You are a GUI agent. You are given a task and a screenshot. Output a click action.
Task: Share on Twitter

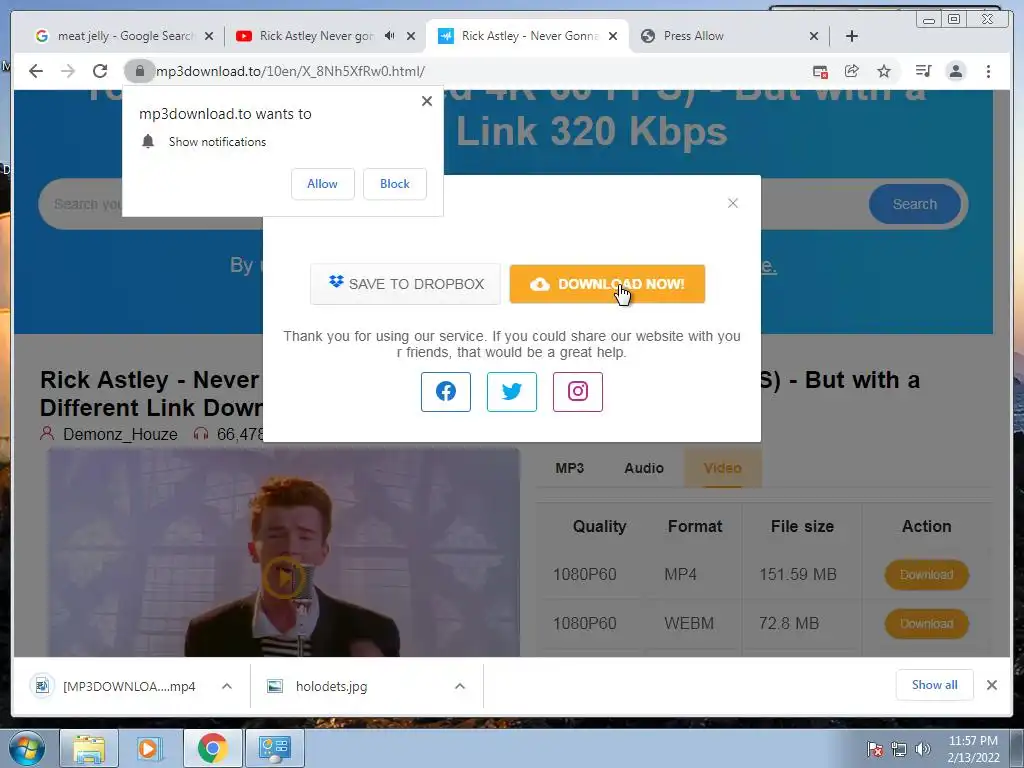[x=511, y=392]
